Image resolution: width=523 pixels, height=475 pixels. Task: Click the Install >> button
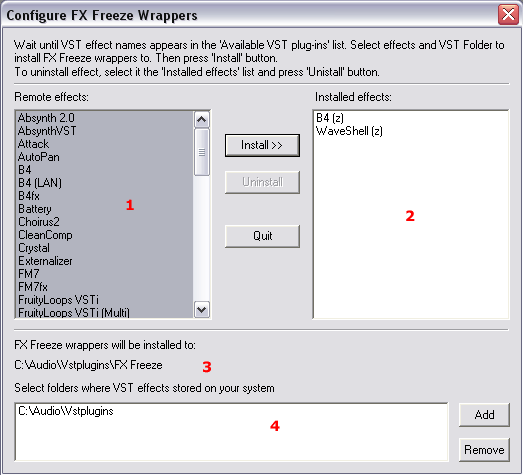click(262, 145)
